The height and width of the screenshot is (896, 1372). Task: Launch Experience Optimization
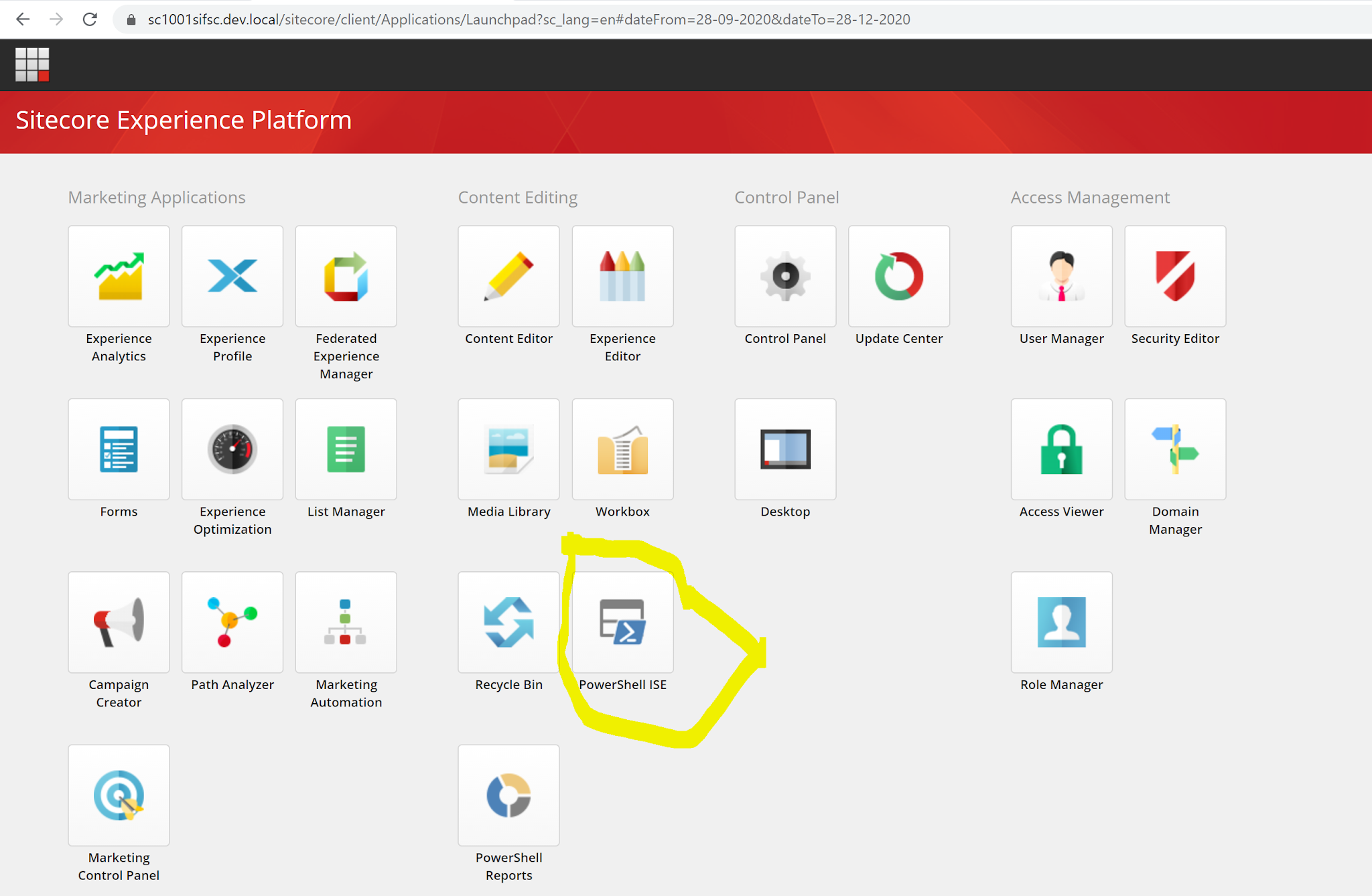tap(232, 449)
